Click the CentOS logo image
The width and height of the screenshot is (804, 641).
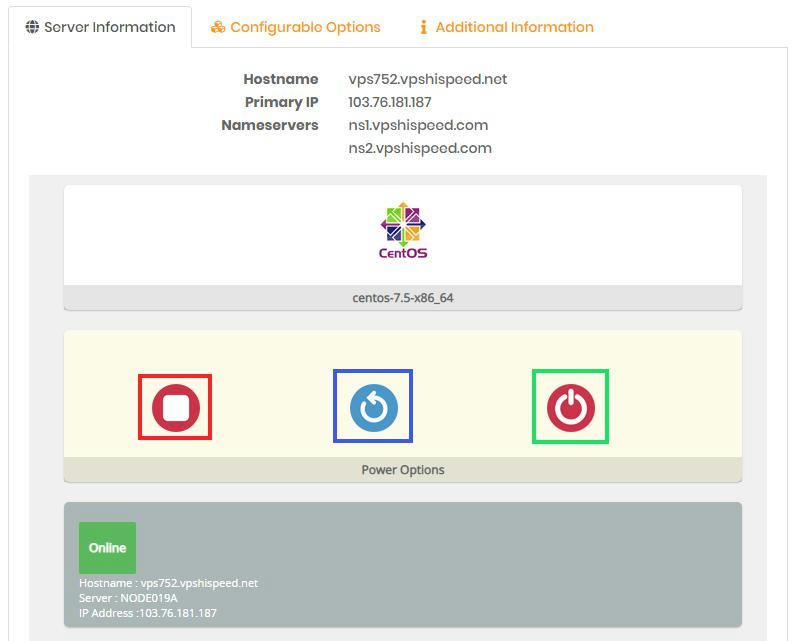[403, 230]
